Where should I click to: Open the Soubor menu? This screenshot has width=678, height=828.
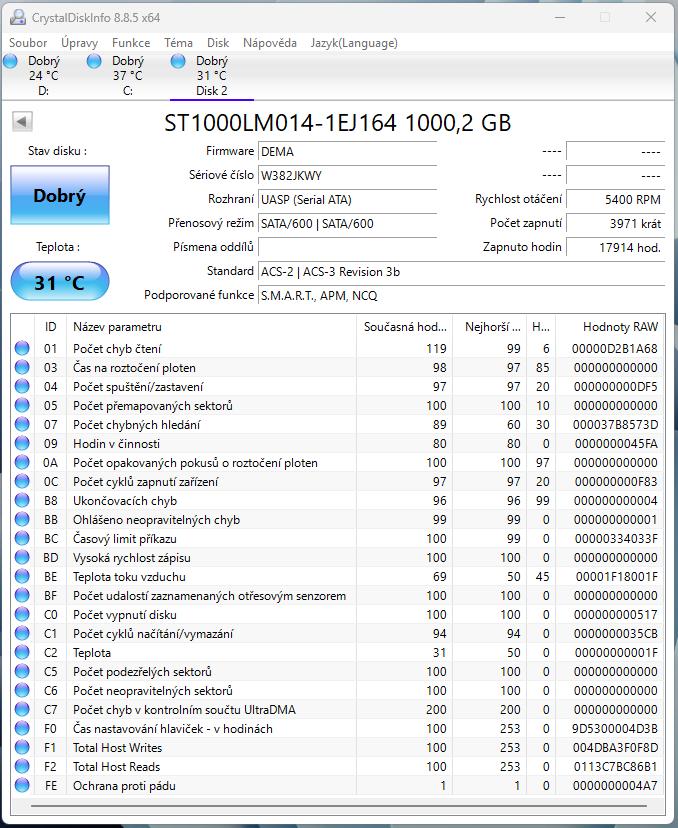28,43
